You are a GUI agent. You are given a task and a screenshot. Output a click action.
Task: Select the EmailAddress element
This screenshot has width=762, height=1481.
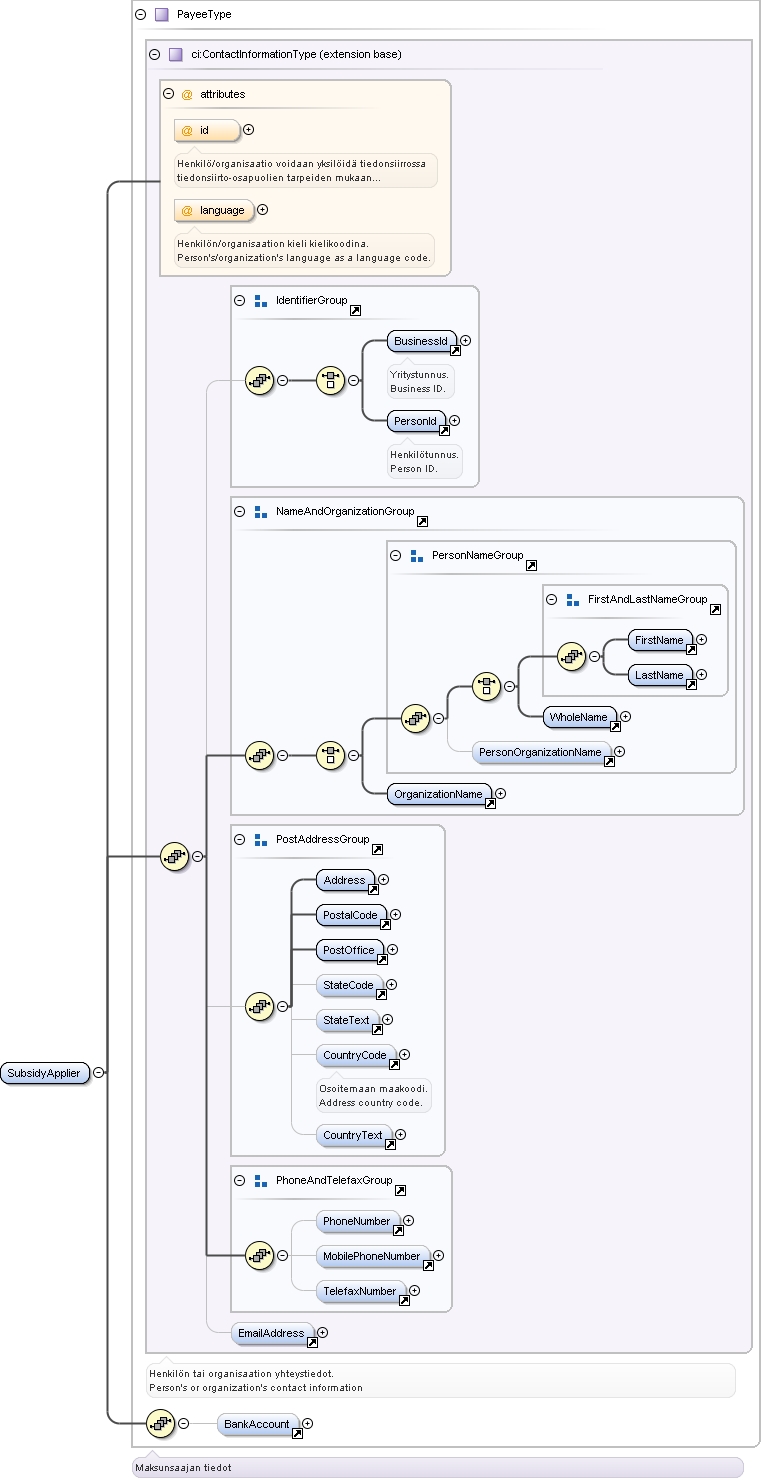[x=272, y=1333]
